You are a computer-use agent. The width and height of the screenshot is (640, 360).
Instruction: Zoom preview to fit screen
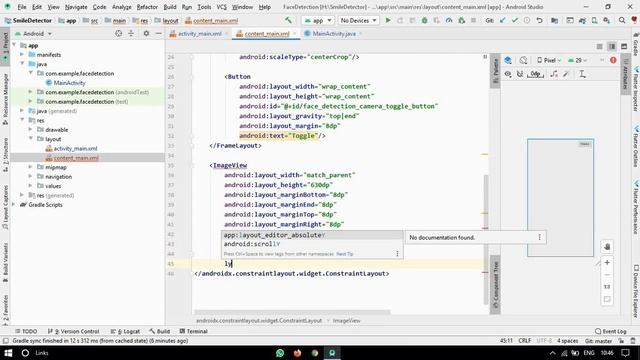(607, 299)
